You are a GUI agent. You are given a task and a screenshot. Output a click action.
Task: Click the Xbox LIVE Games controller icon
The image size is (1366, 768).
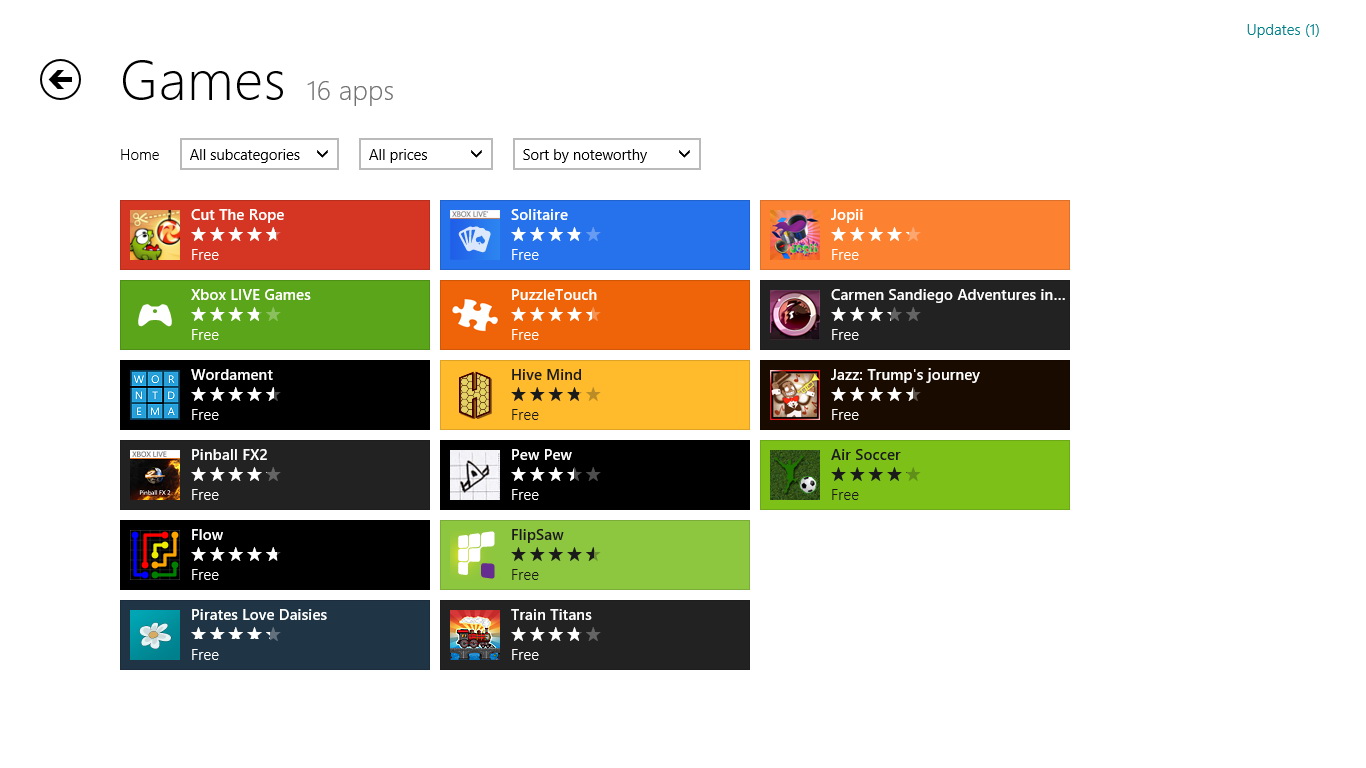[155, 315]
